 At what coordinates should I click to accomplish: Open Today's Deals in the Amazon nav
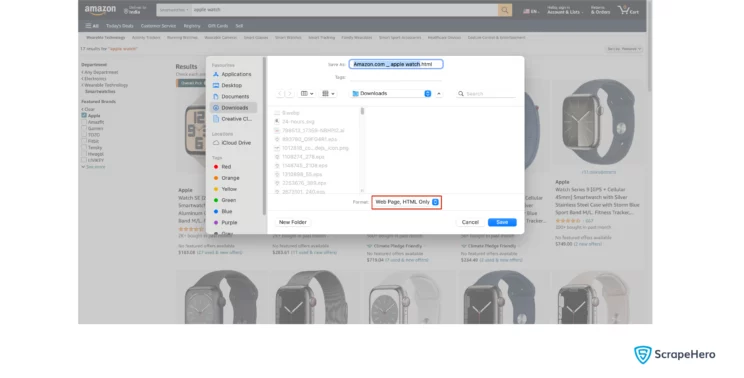tap(120, 26)
